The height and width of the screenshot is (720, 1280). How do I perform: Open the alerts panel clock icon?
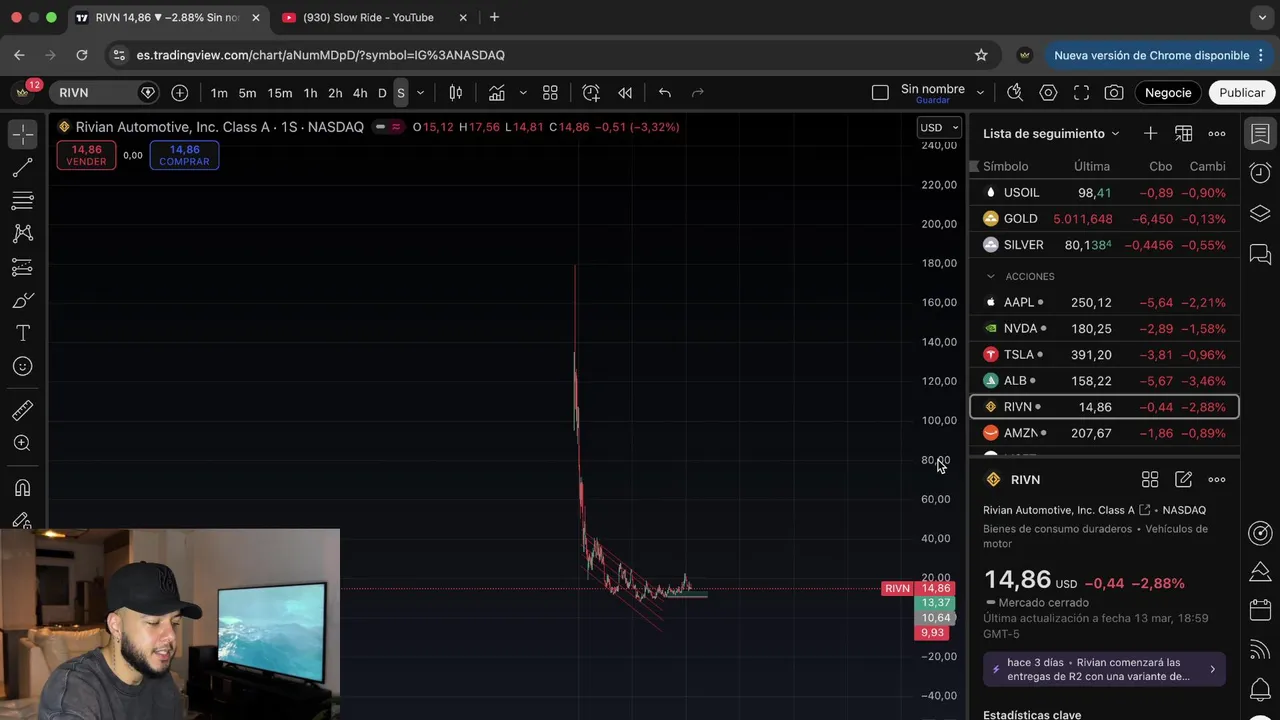pos(1261,173)
